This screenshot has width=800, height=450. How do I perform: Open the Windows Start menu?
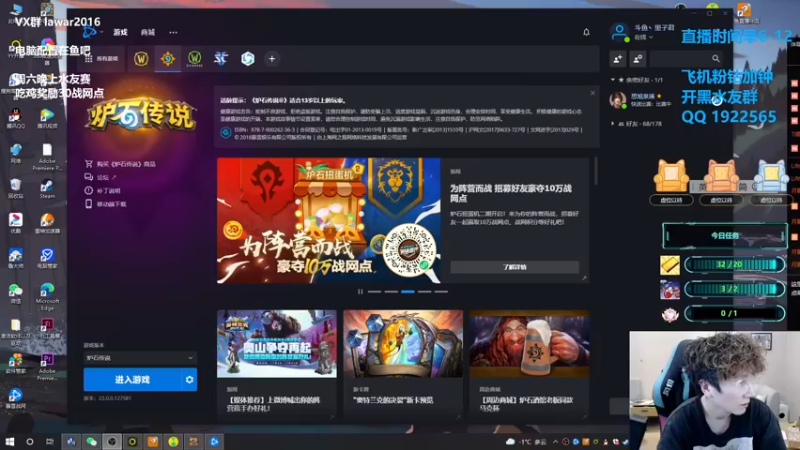coord(10,441)
